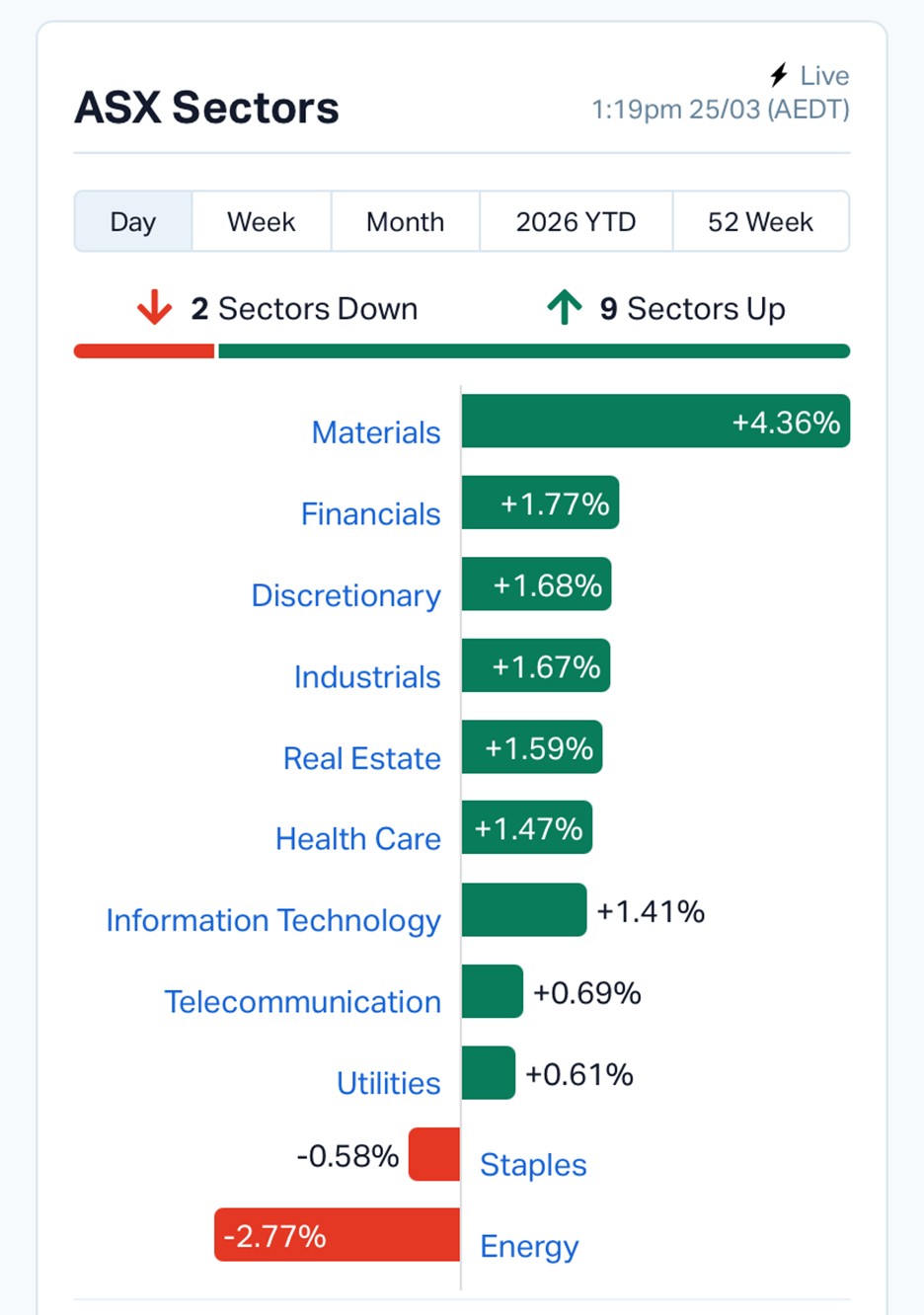Select the Day tab

(x=133, y=222)
